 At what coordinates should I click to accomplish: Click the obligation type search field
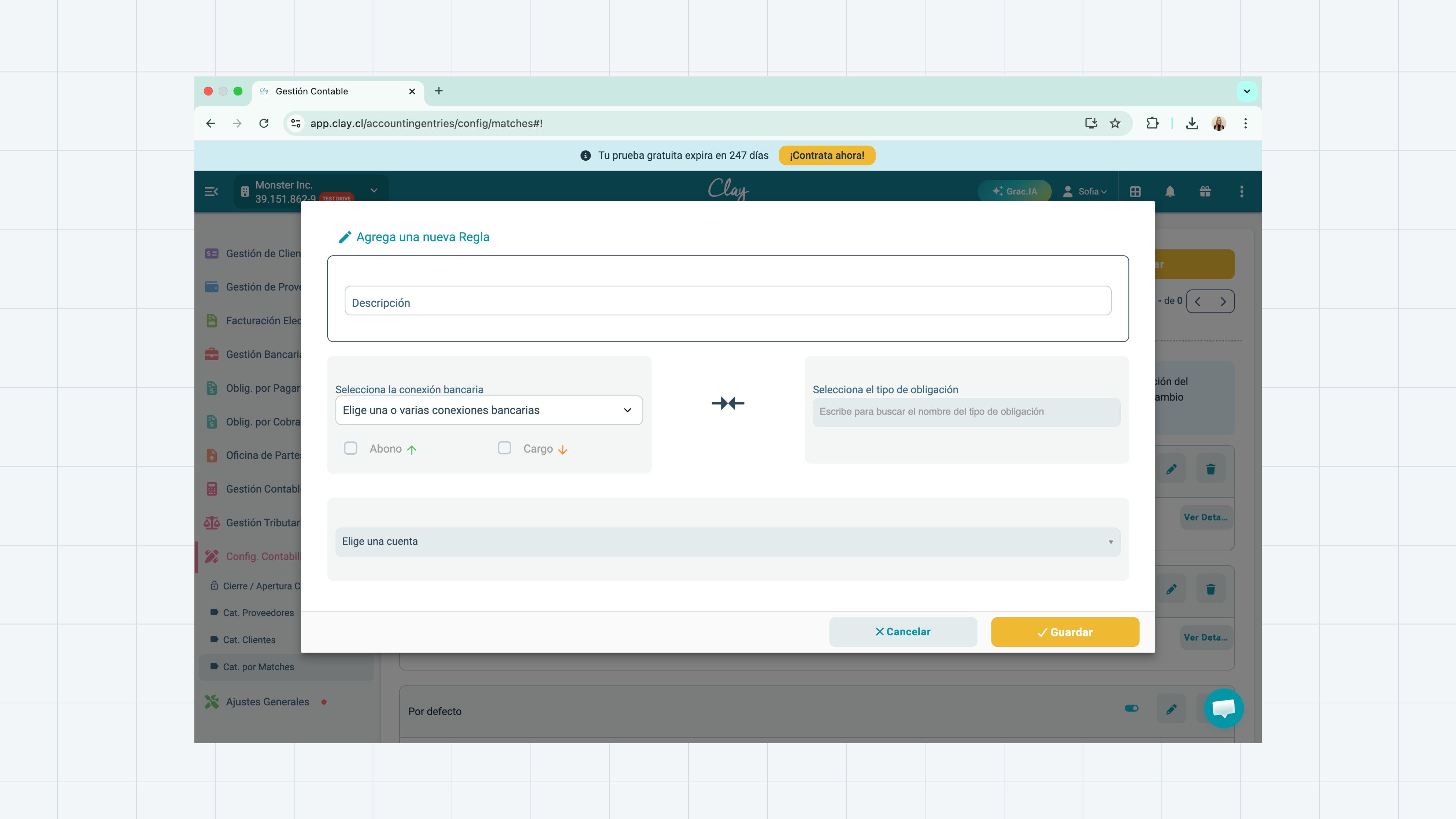[x=966, y=412]
